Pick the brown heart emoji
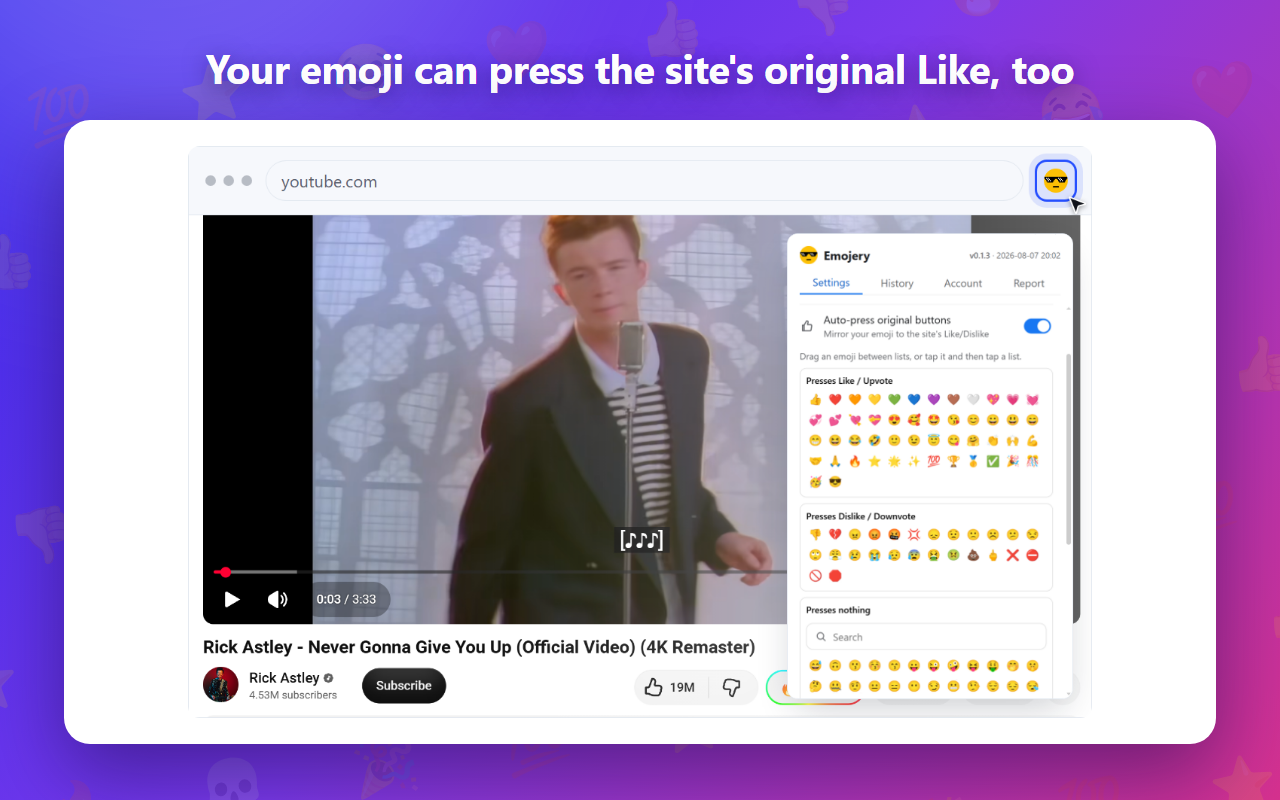This screenshot has height=800, width=1280. pos(954,399)
